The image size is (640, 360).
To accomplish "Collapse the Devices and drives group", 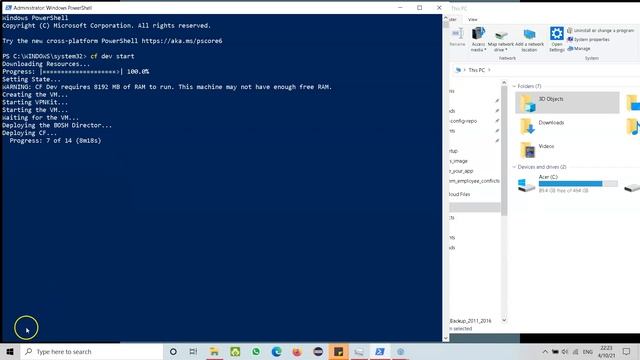I will coord(514,167).
